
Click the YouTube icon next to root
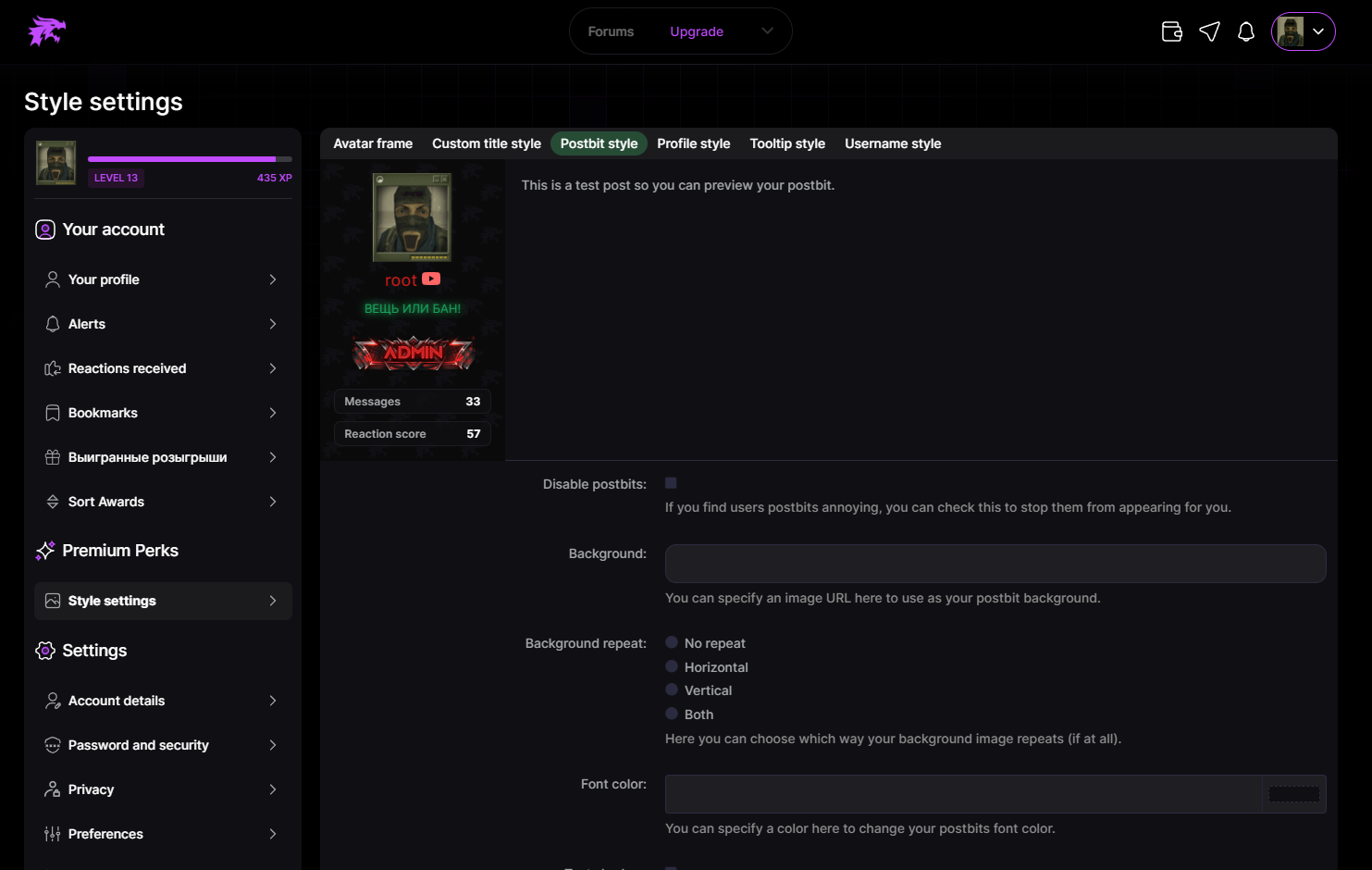tap(431, 279)
